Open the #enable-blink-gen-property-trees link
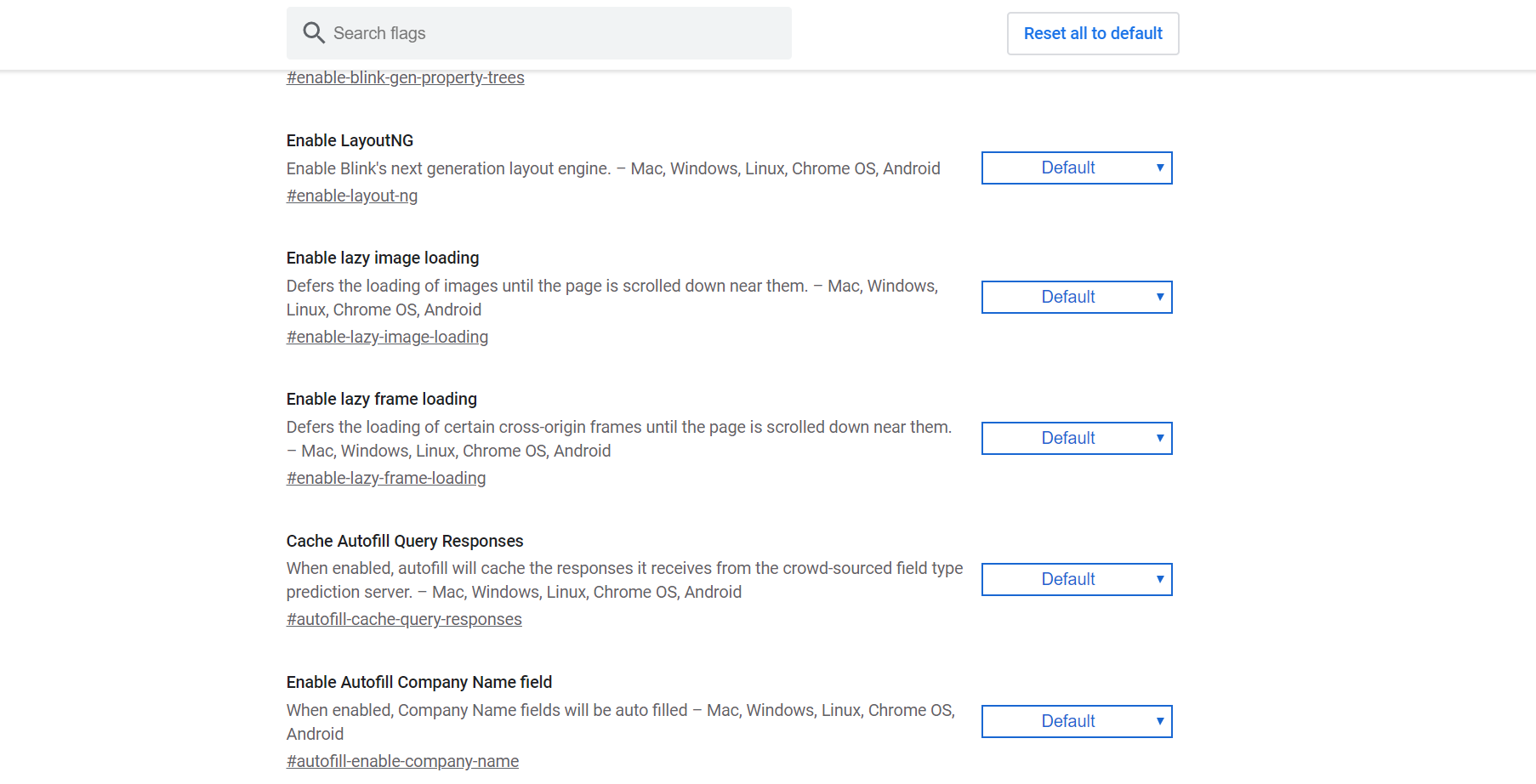 click(405, 77)
